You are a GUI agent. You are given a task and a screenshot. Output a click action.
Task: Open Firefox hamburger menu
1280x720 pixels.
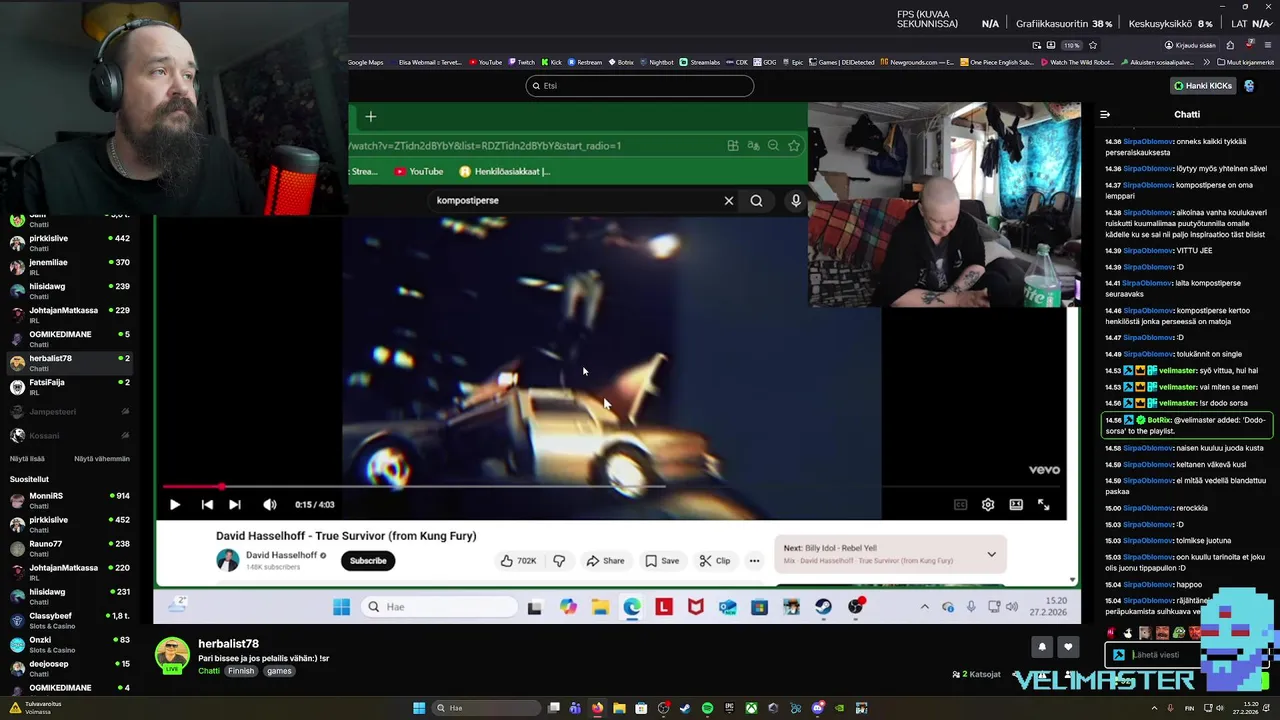coord(1268,45)
